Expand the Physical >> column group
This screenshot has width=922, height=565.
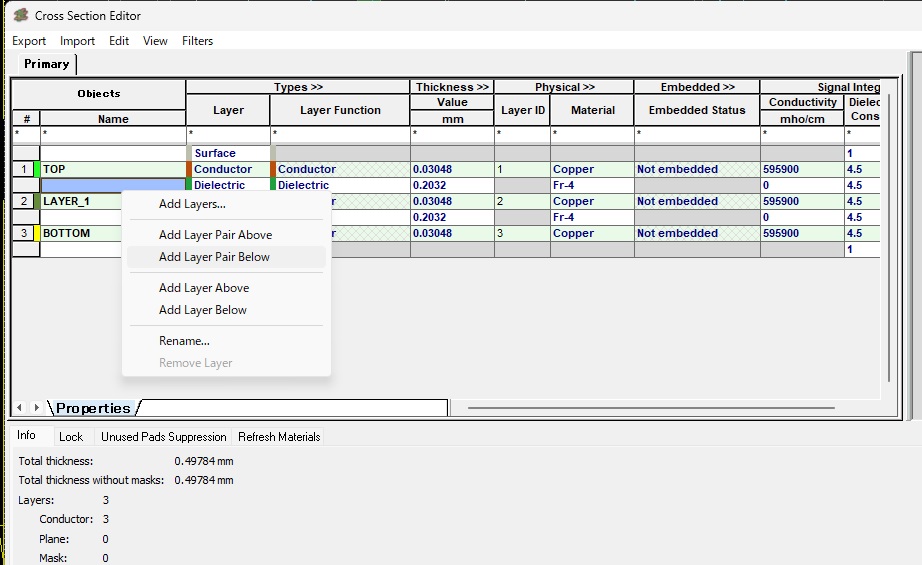coord(564,87)
